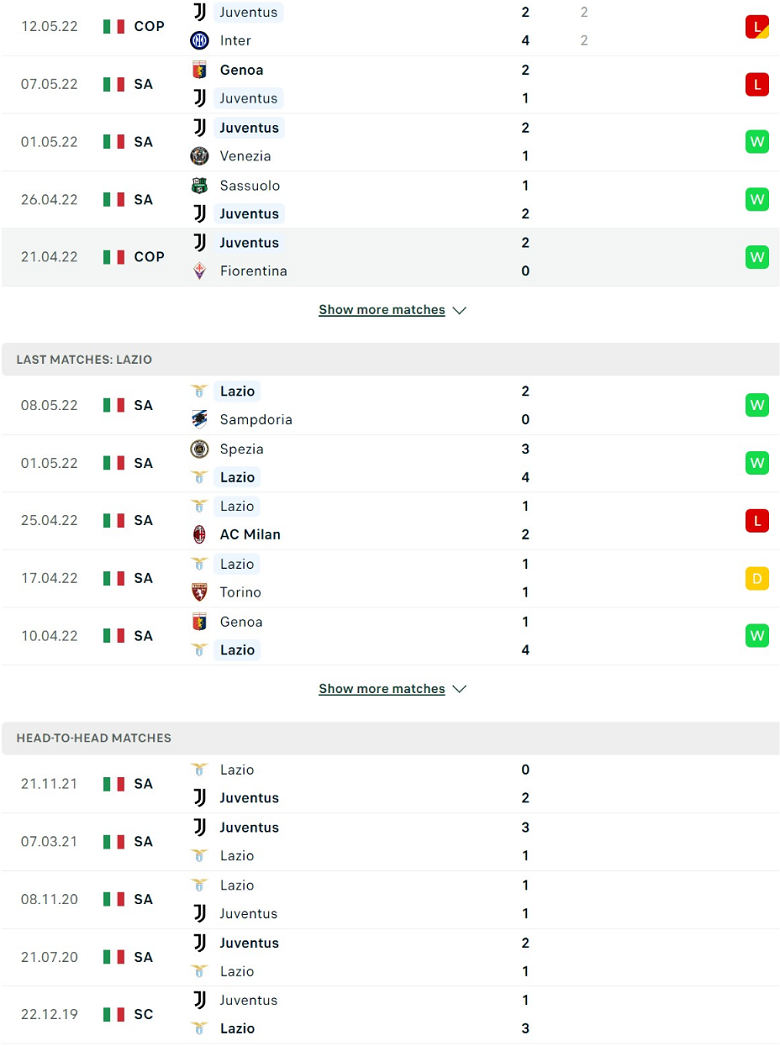Click Show more matches link under Lazio
This screenshot has height=1046, width=780.
click(x=382, y=688)
